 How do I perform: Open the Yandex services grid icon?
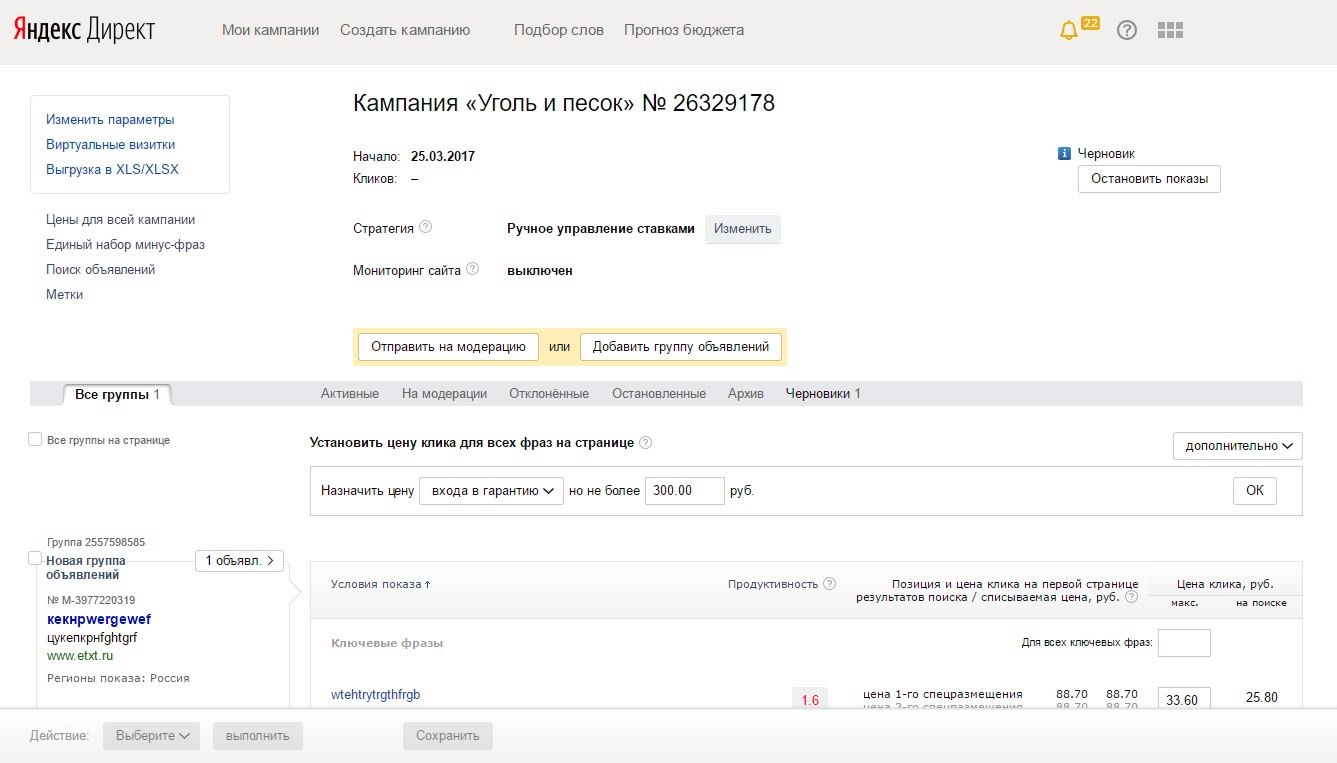point(1170,30)
